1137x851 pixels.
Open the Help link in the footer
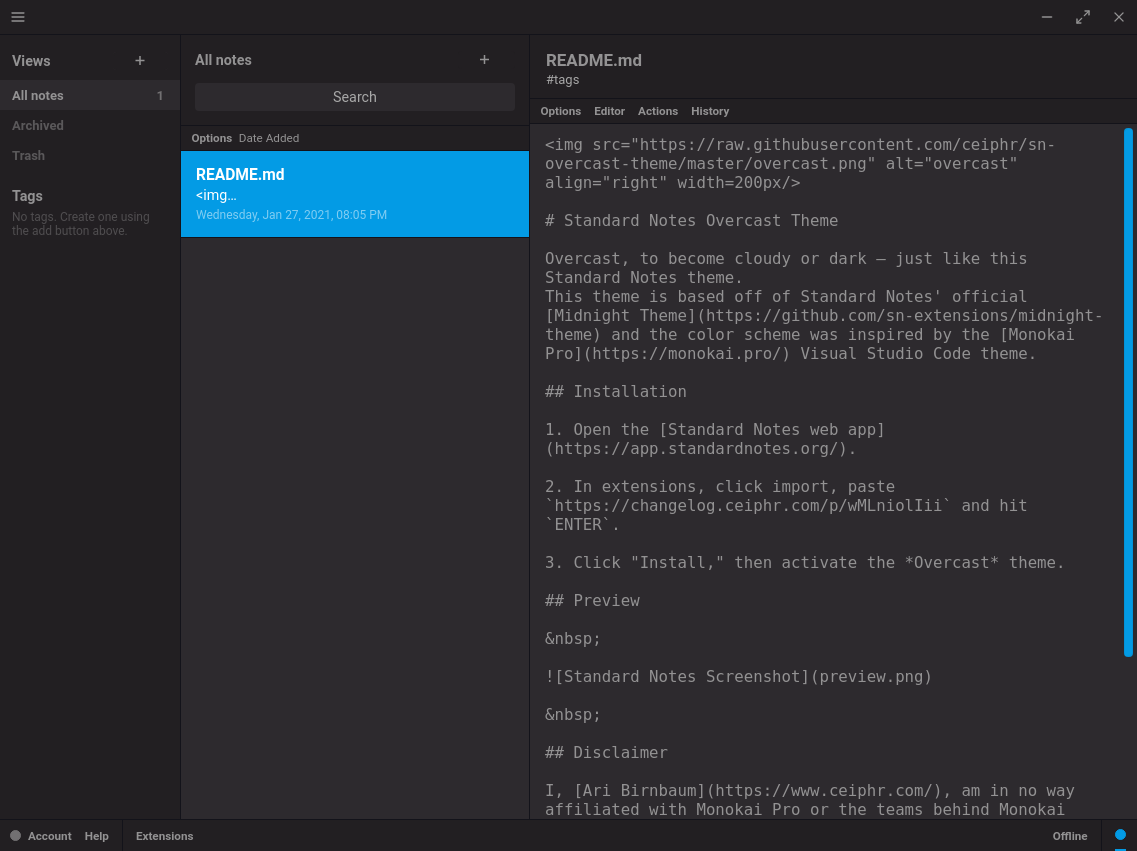coord(96,836)
